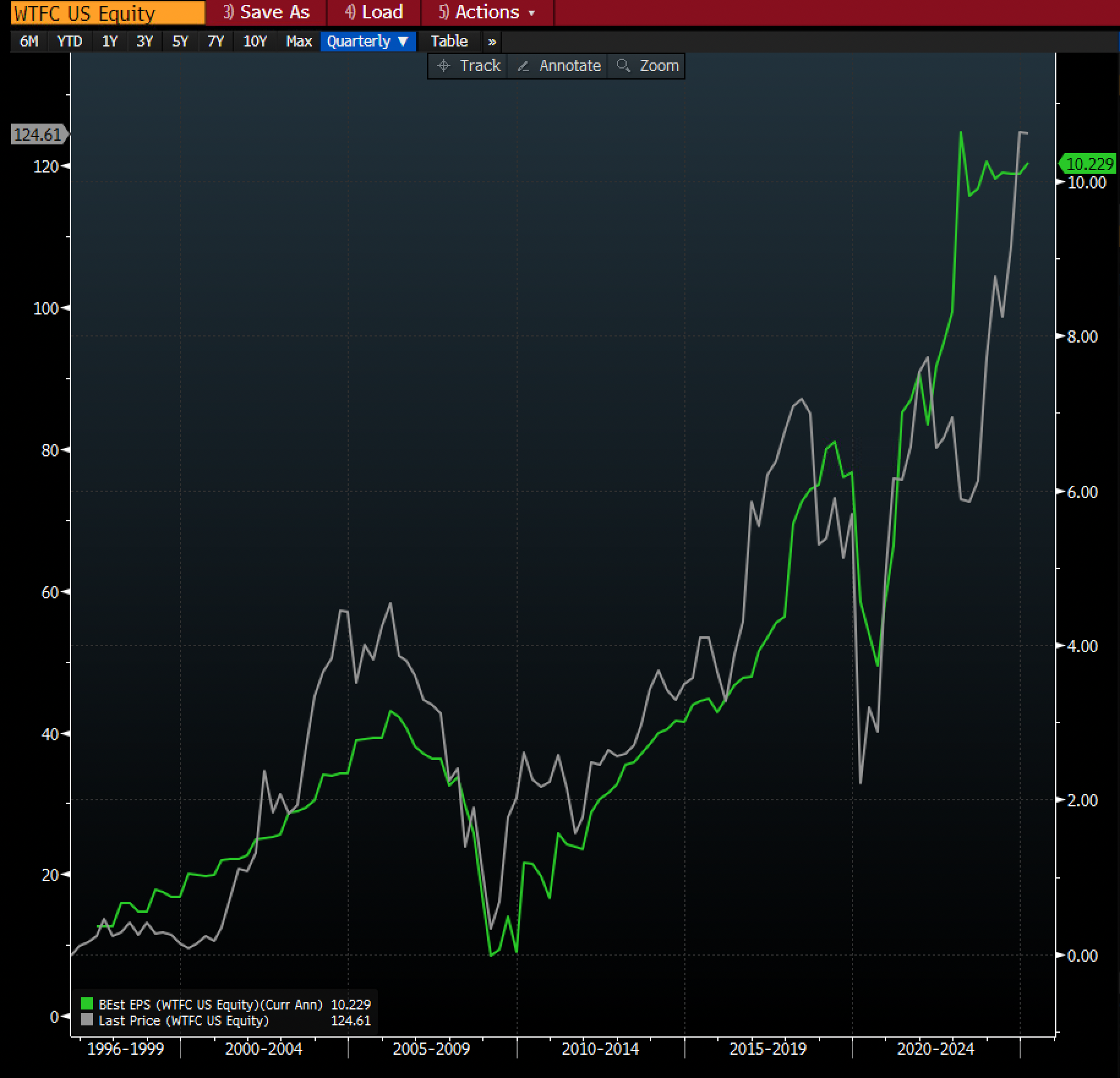Open the Quarterly periodicity dropdown
Image resolution: width=1120 pixels, height=1078 pixels.
click(368, 42)
